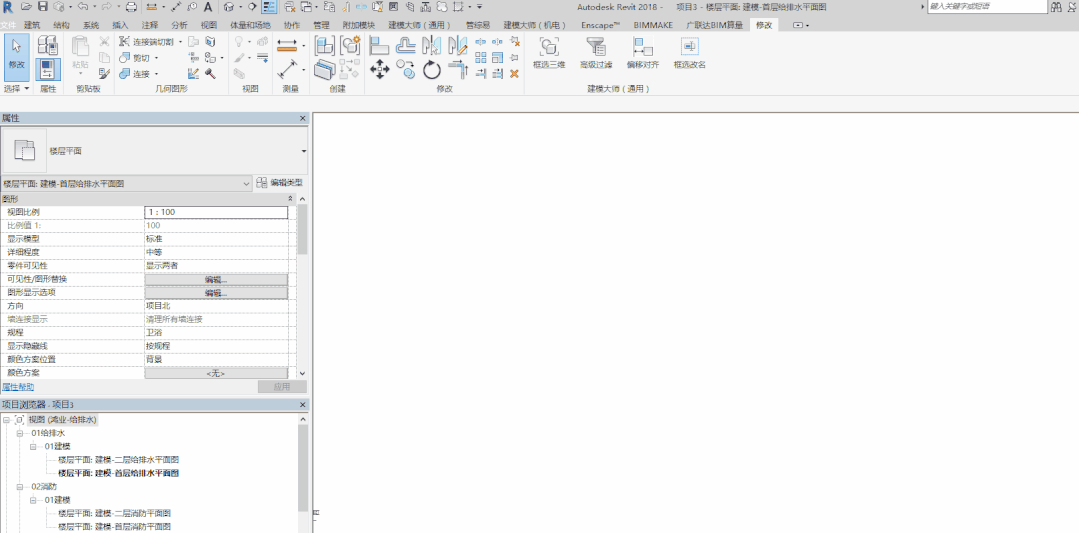The image size is (1079, 533).
Task: Click the Text 'A' icon in quick access
Action: [x=208, y=6]
